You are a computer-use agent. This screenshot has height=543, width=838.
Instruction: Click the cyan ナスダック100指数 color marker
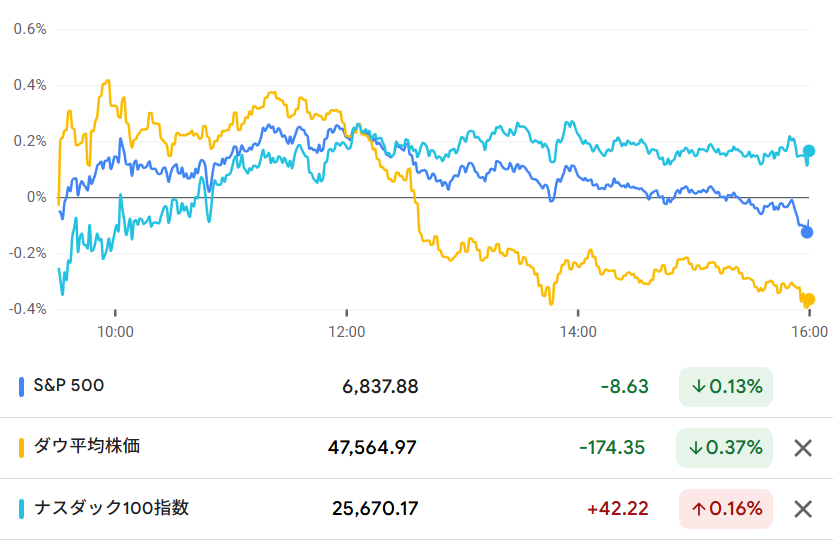tap(22, 509)
